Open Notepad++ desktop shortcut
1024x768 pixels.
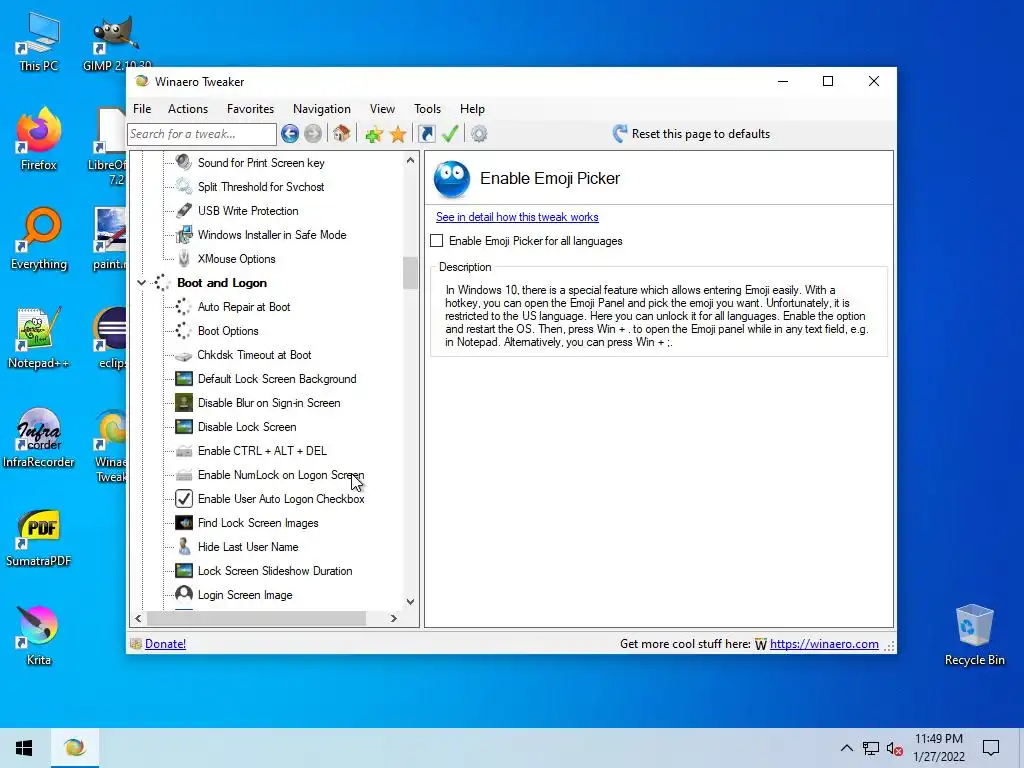click(39, 338)
